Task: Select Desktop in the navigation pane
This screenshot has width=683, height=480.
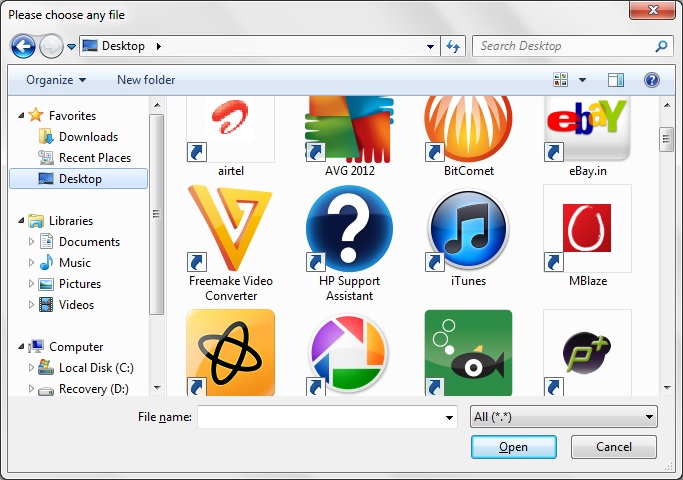Action: pos(78,179)
